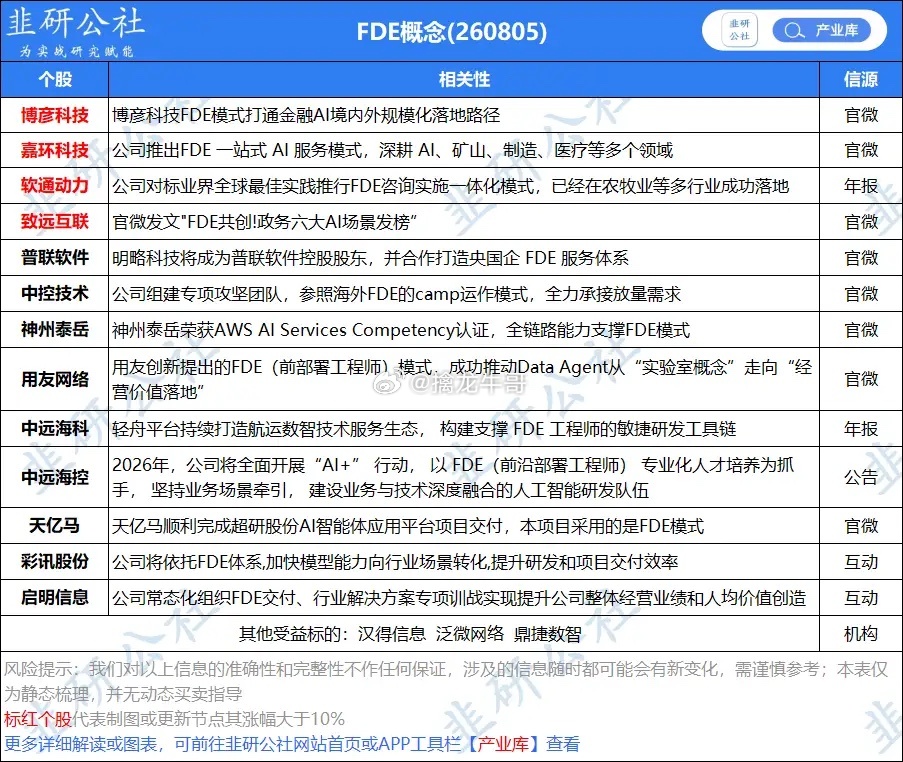Screen dimensions: 903x762
Task: Click red 标红个股 legend text
Action: coord(38,719)
